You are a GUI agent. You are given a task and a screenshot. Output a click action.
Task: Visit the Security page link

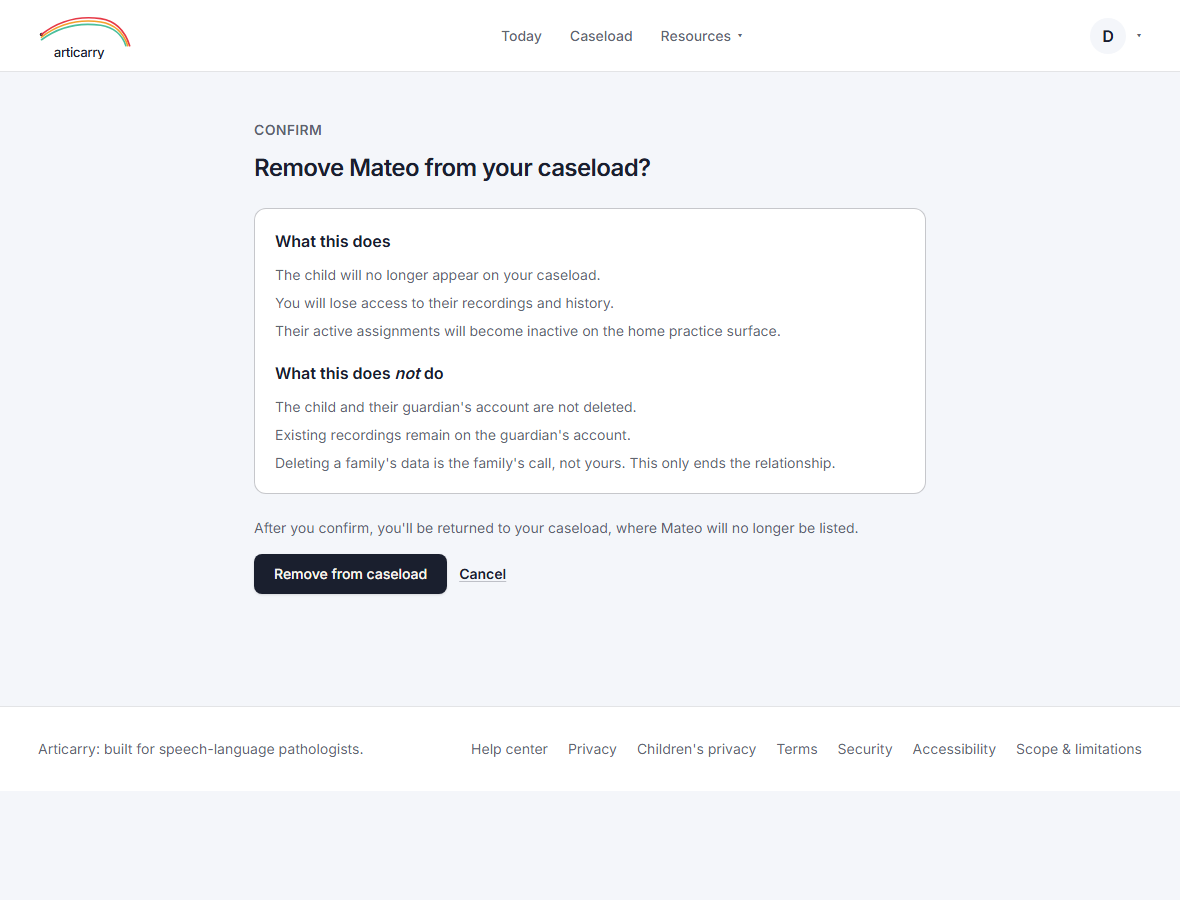[865, 749]
